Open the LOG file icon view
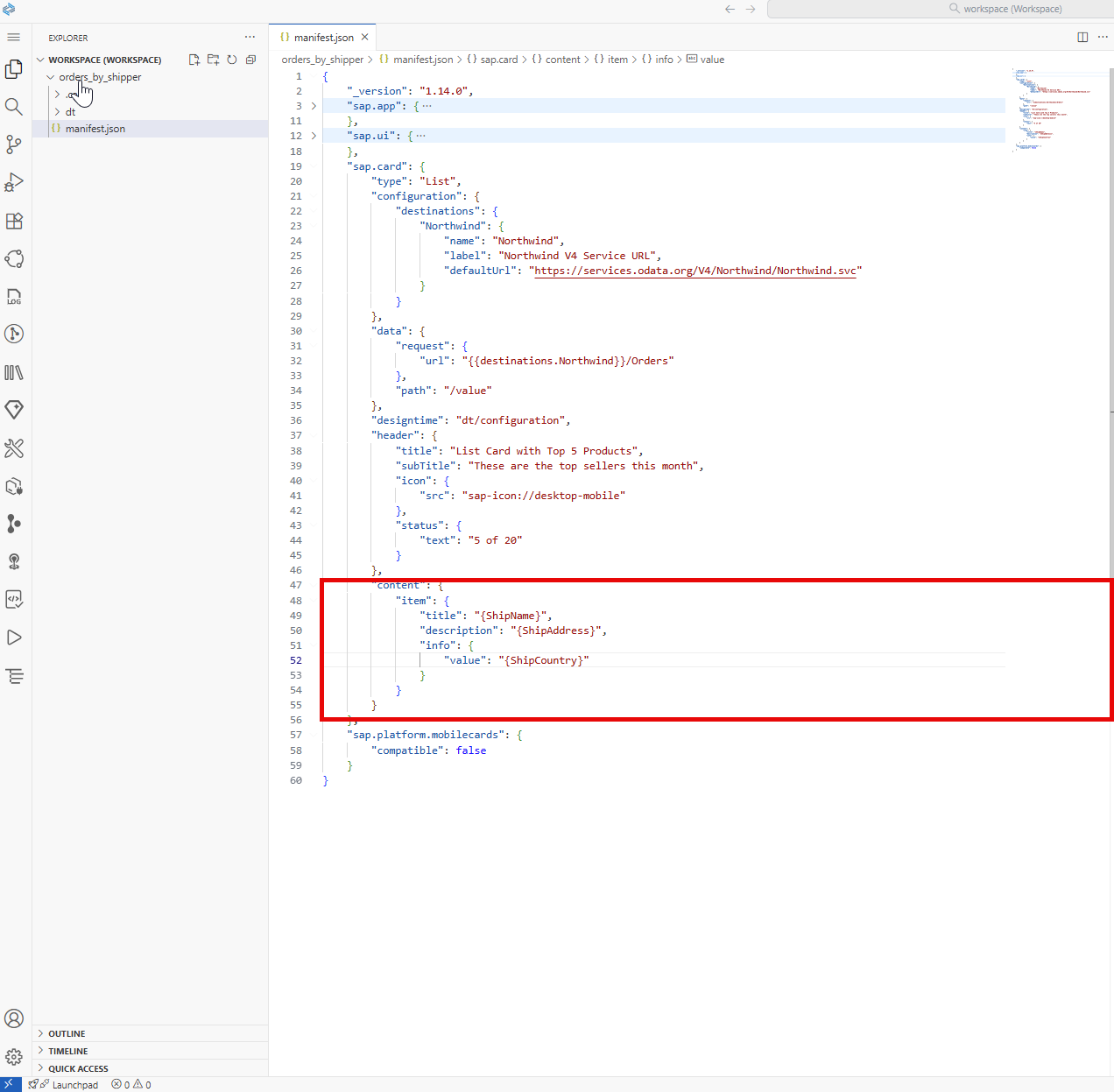This screenshot has width=1114, height=1092. click(13, 297)
